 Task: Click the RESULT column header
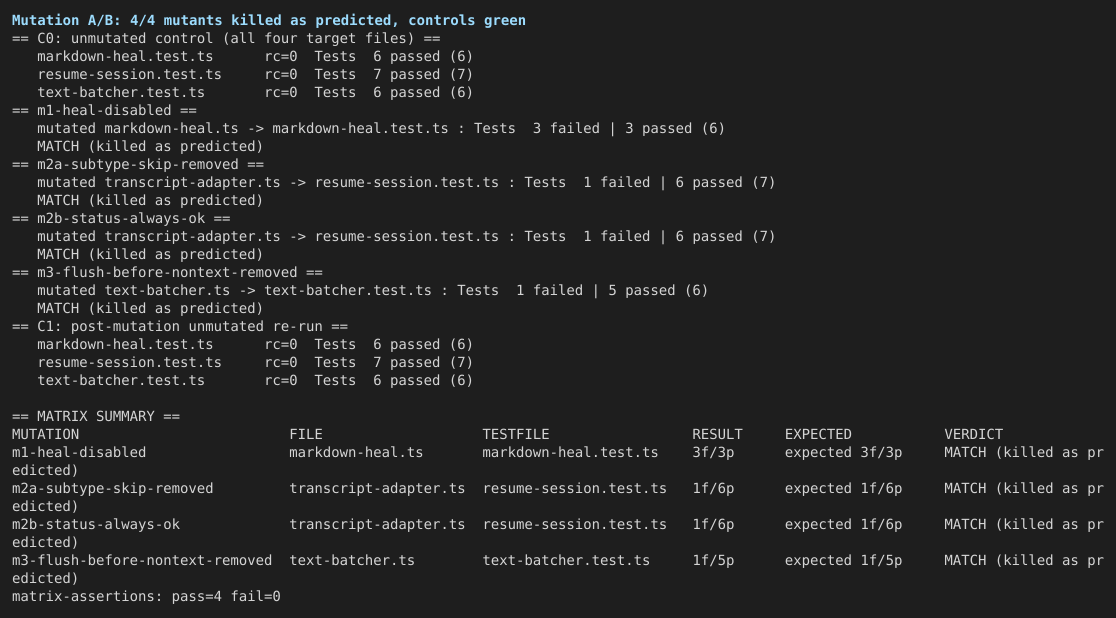point(717,434)
